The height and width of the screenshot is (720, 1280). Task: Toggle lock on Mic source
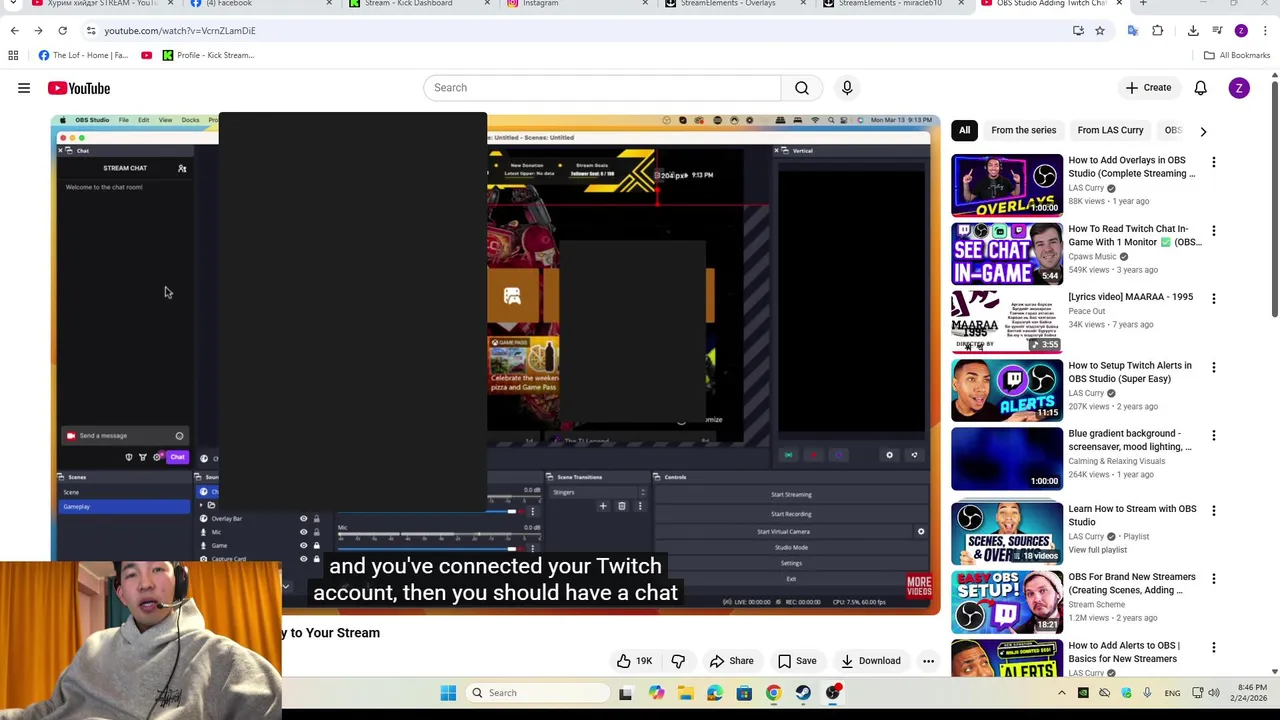[x=317, y=532]
